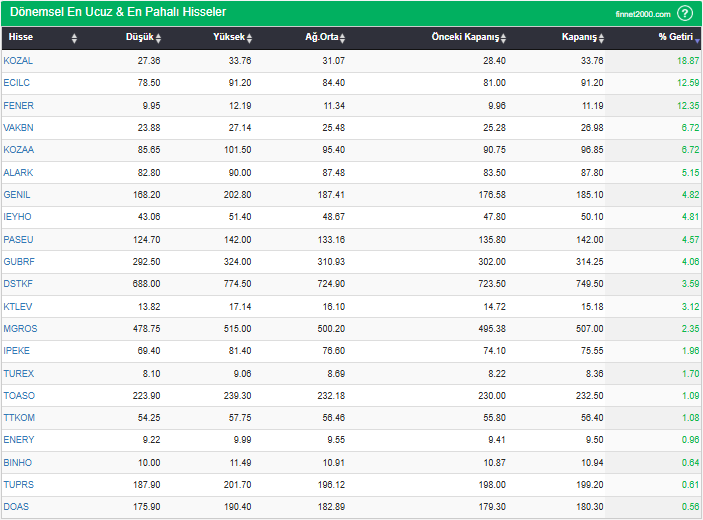Sort table by Hisse column arrows
This screenshot has height=520, width=703.
[x=74, y=38]
